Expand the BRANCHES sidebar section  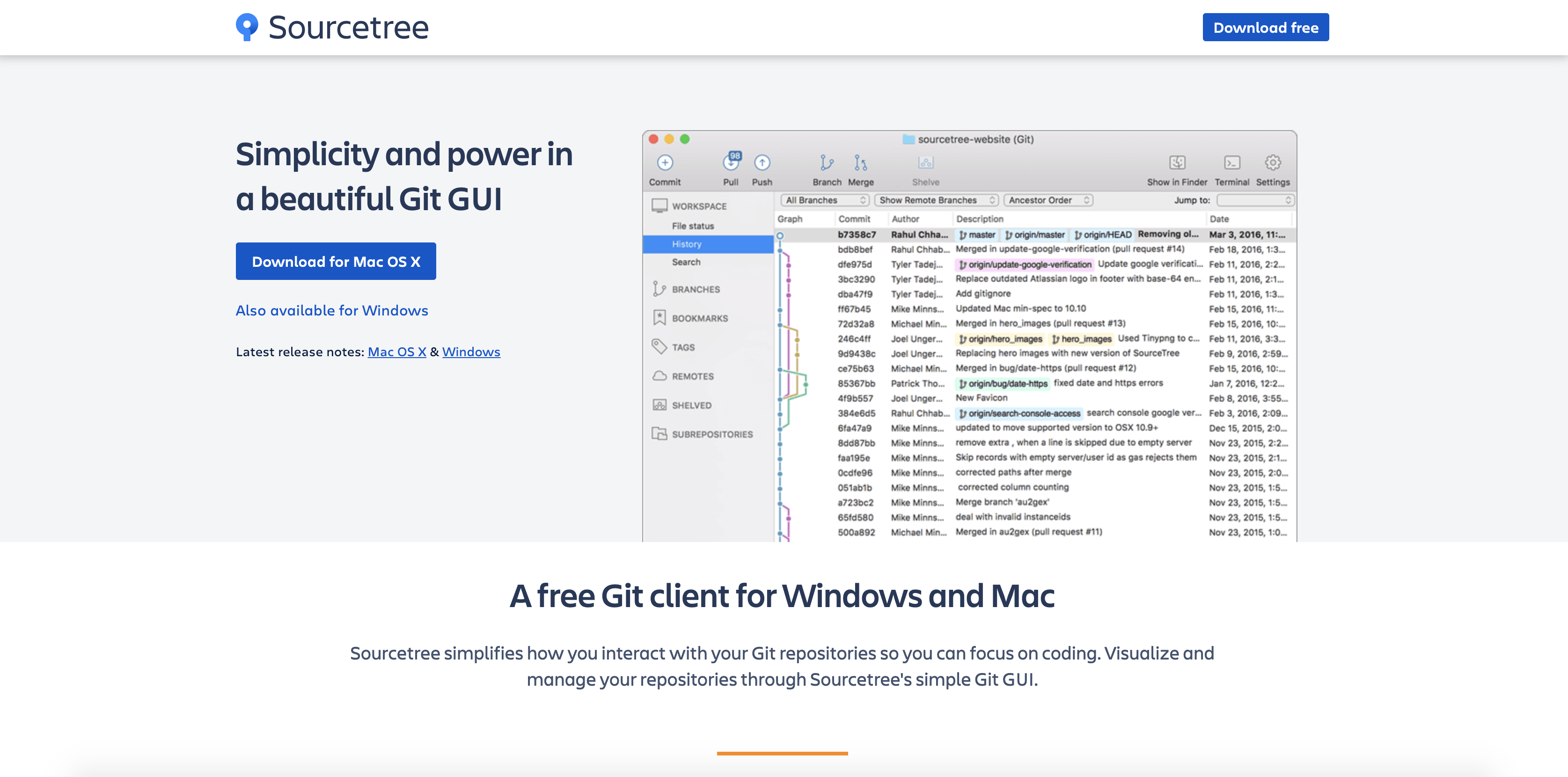click(x=696, y=289)
